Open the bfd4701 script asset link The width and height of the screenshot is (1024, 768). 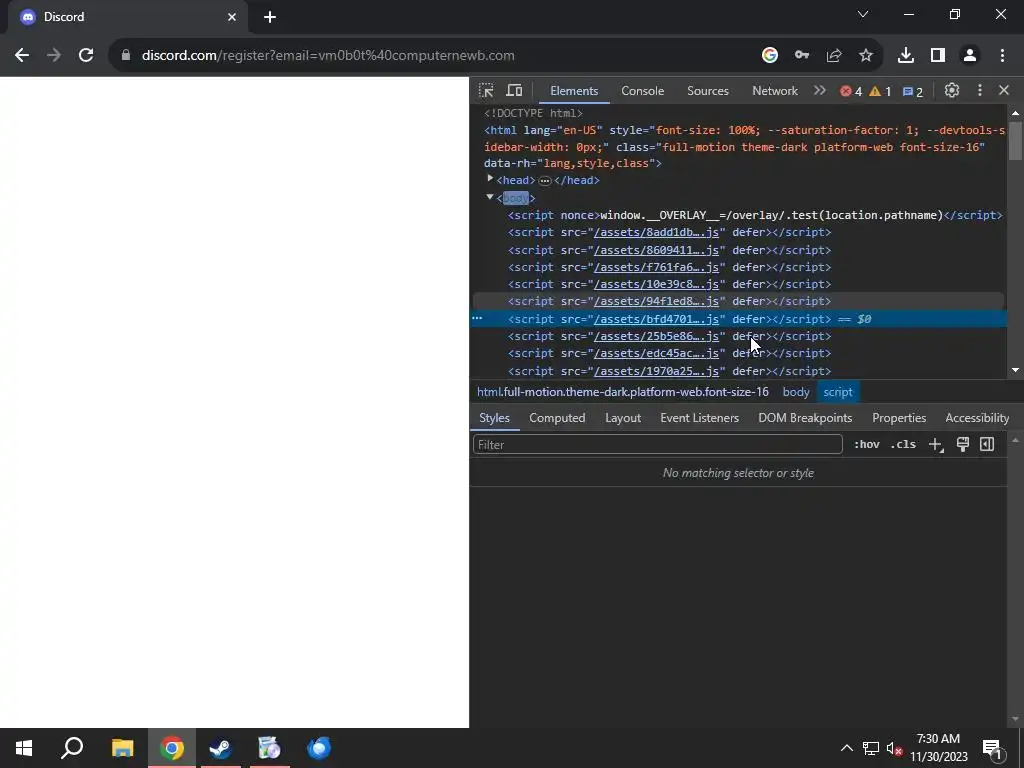(x=656, y=319)
